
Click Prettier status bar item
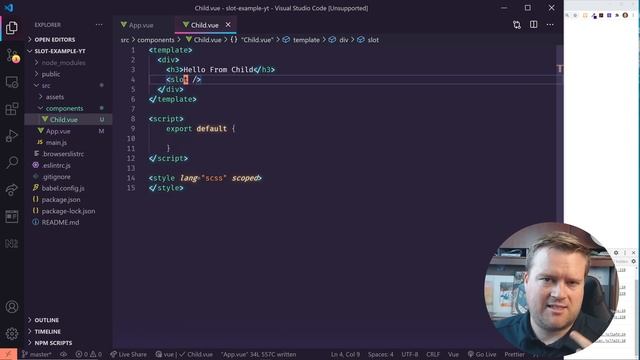click(x=514, y=354)
